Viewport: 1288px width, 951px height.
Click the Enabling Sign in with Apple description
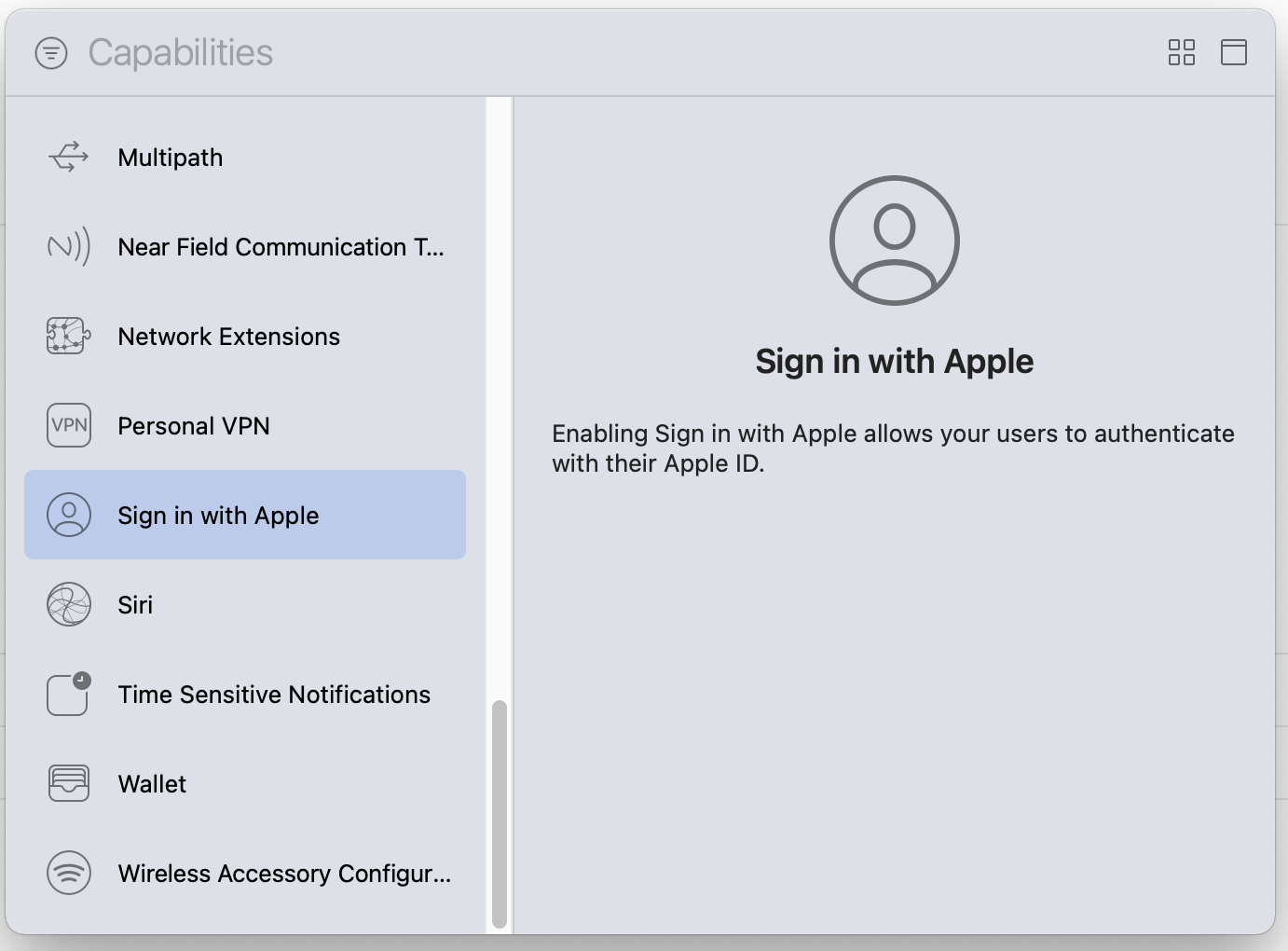pyautogui.click(x=893, y=448)
